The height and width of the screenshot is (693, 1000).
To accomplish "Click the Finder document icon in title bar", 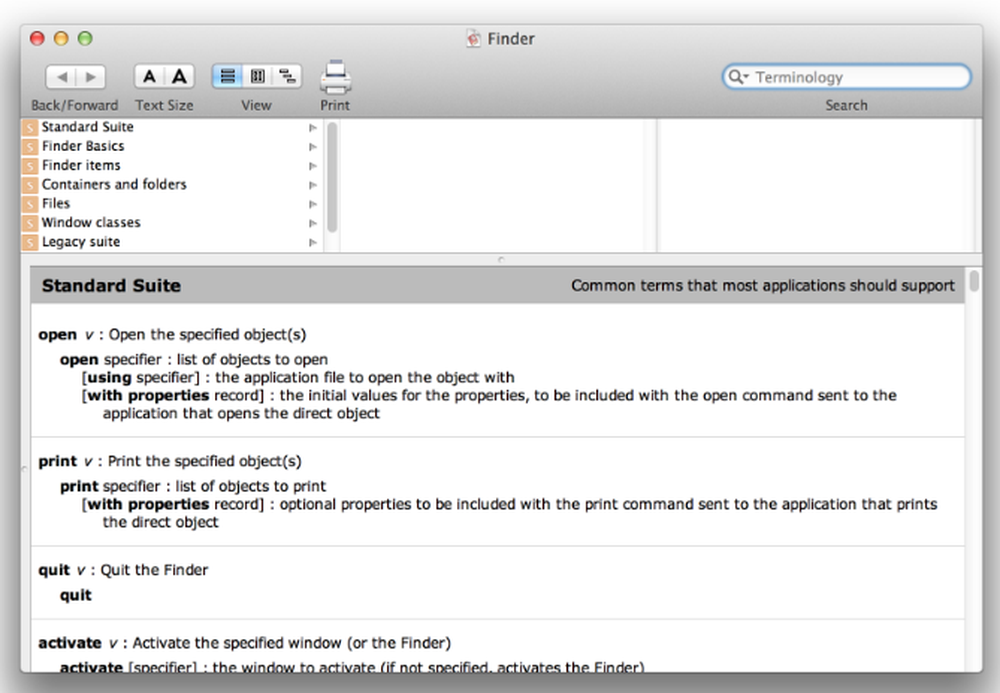I will click(473, 39).
